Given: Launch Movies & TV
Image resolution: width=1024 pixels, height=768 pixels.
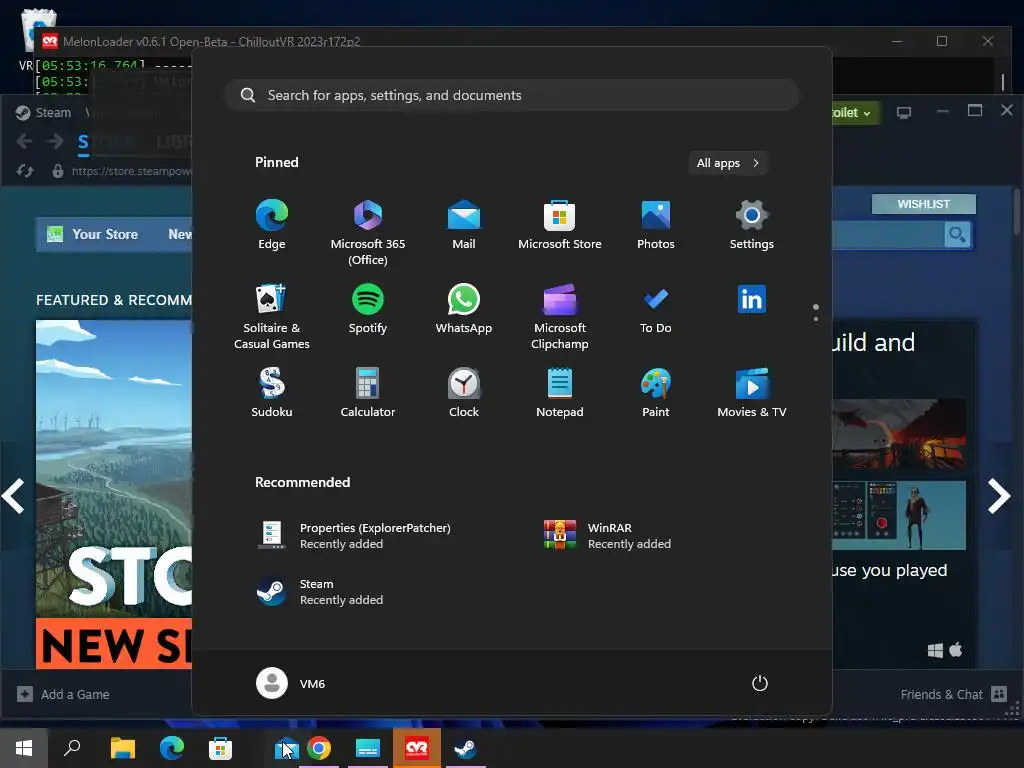Looking at the screenshot, I should [752, 392].
